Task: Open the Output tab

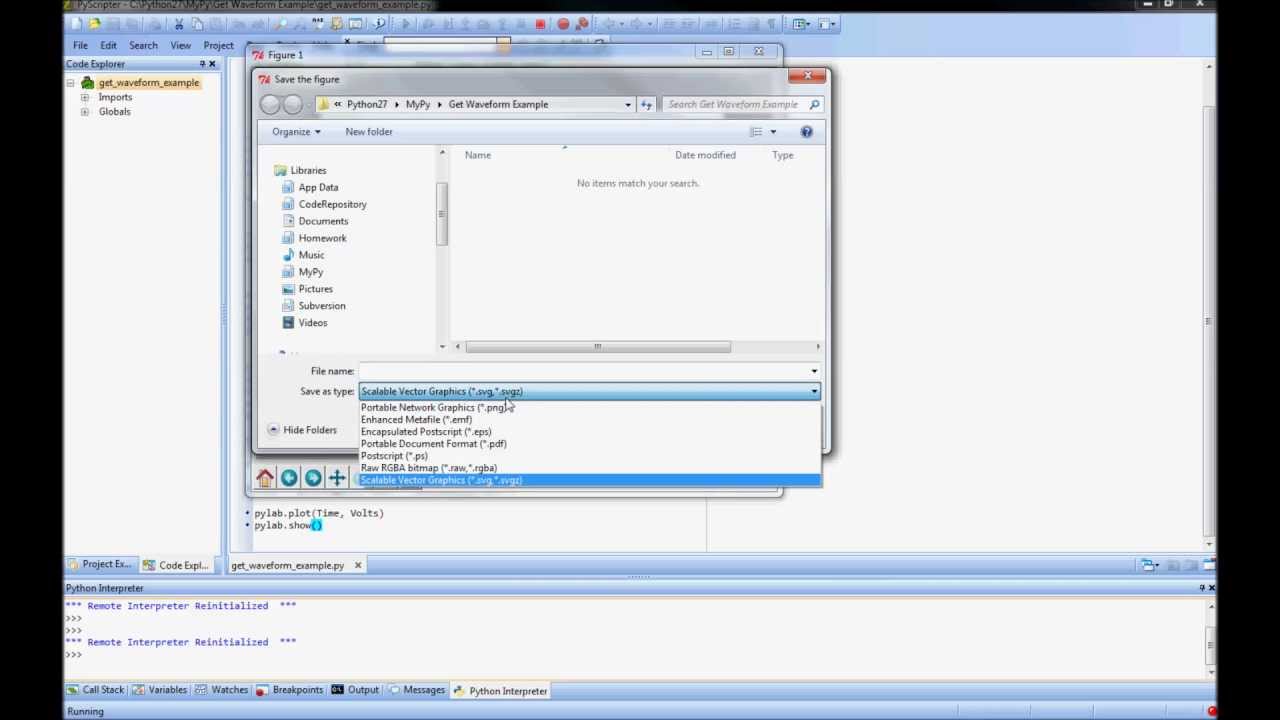Action: 355,691
